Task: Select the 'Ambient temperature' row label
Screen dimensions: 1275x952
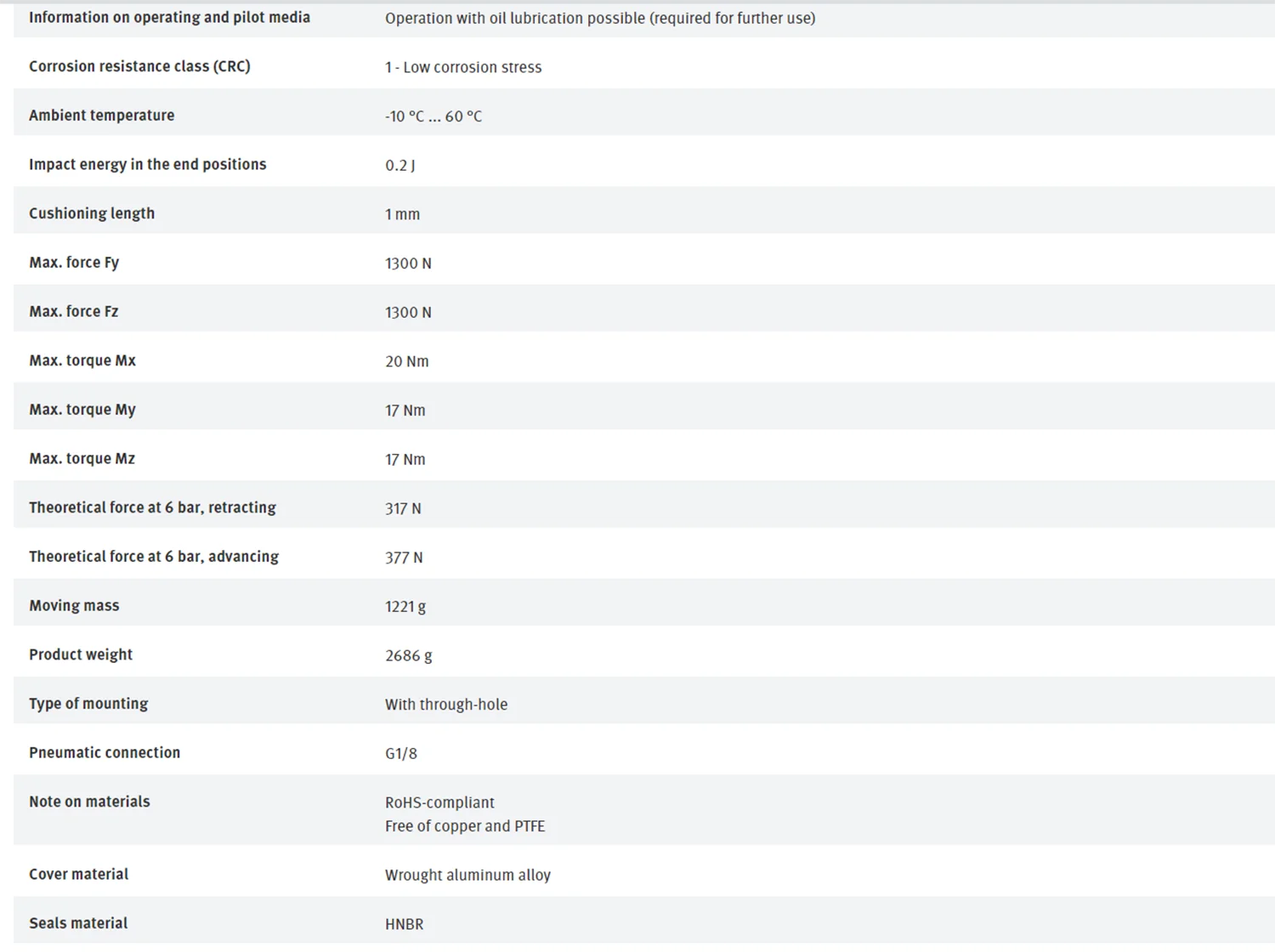Action: pyautogui.click(x=101, y=116)
